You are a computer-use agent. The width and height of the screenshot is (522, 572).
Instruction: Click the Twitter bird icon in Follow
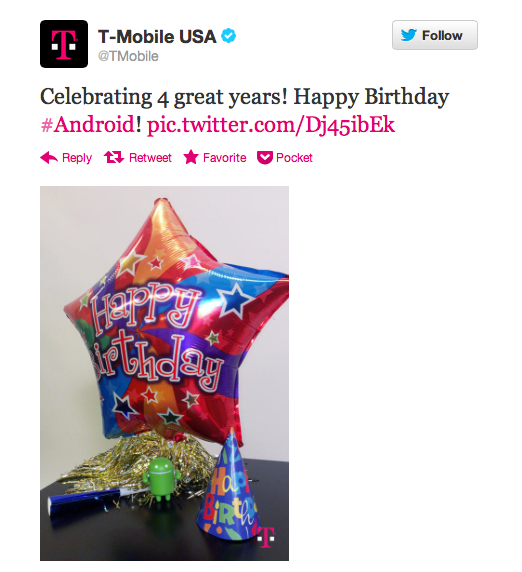(x=409, y=35)
